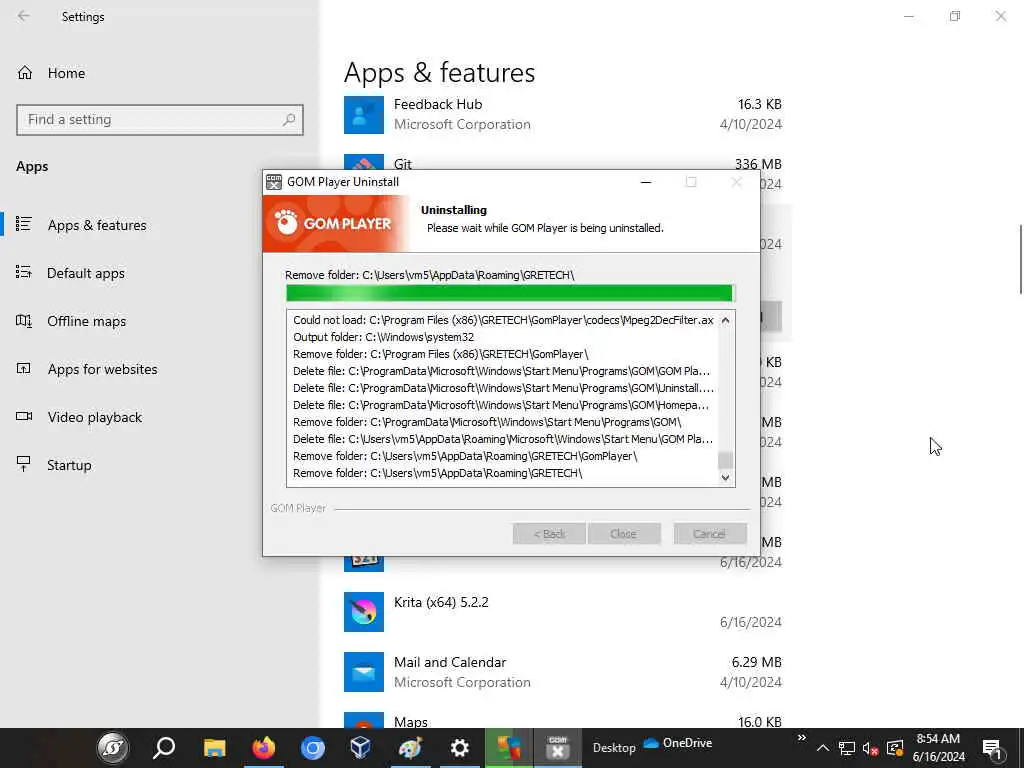This screenshot has width=1024, height=768.
Task: Select the Maps app entry
Action: 563,720
